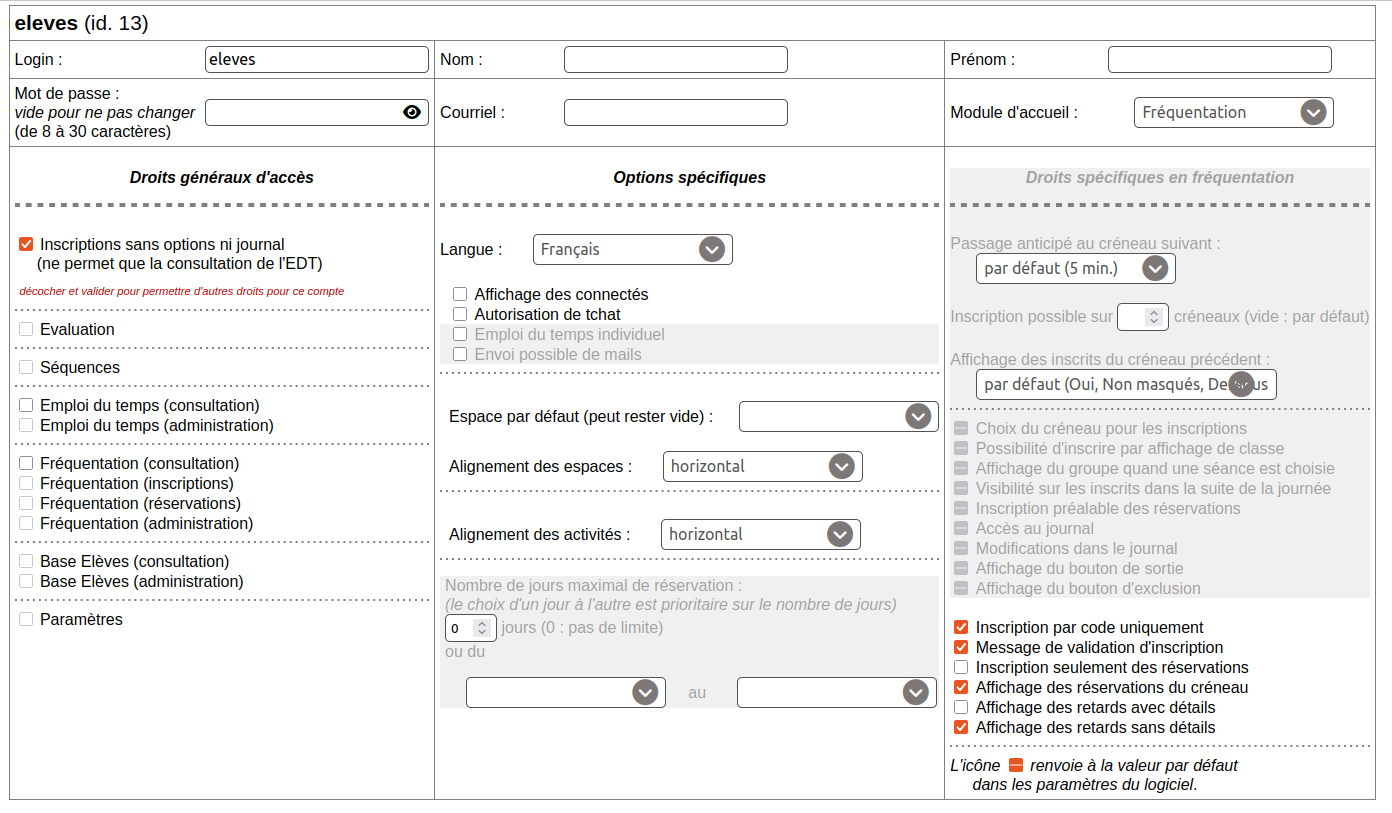The height and width of the screenshot is (813, 1392).
Task: Check 'Affichage des connectés'
Action: coord(460,294)
